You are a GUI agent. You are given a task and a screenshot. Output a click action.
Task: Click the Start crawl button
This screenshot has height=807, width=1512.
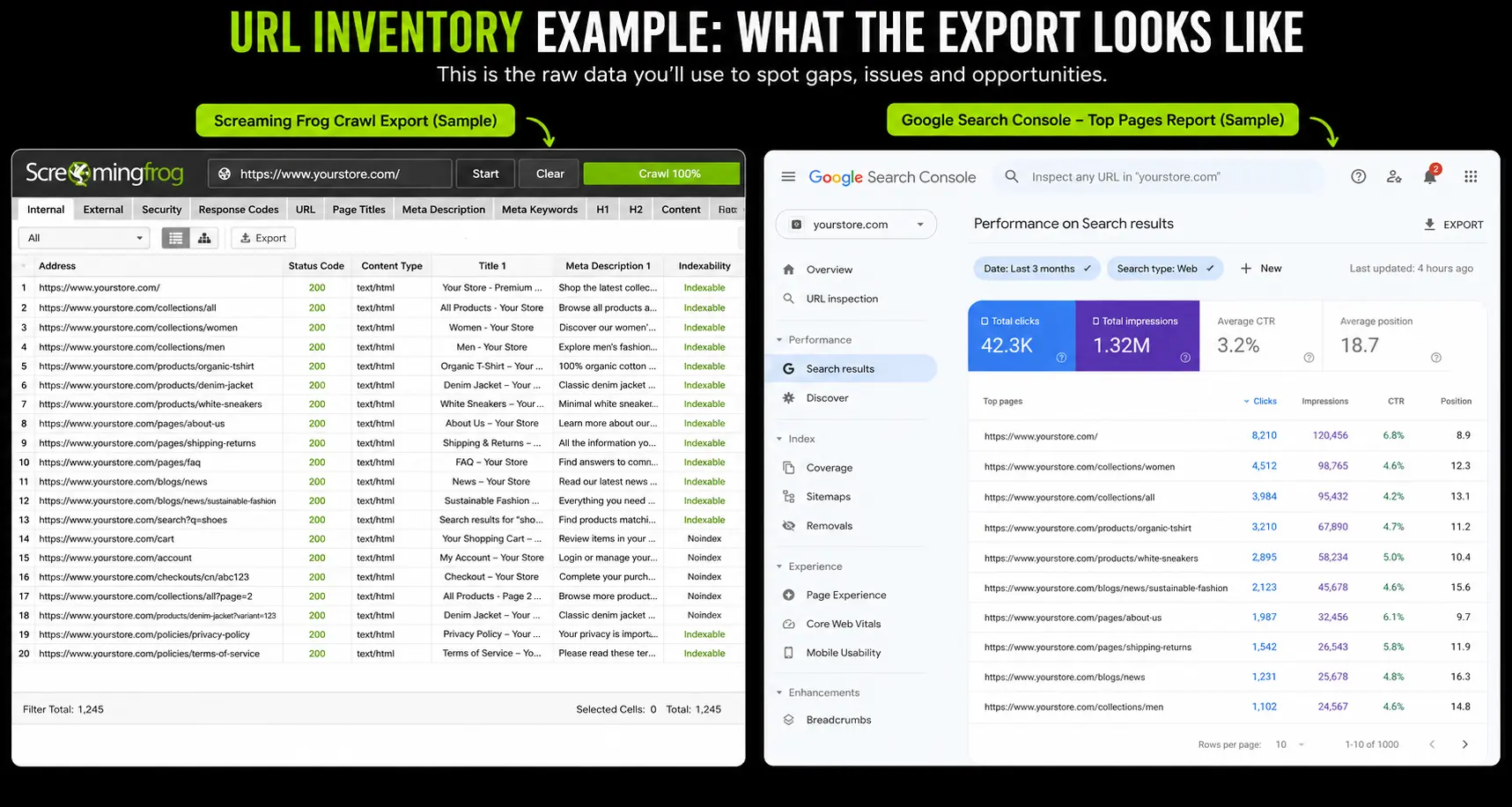(x=485, y=174)
